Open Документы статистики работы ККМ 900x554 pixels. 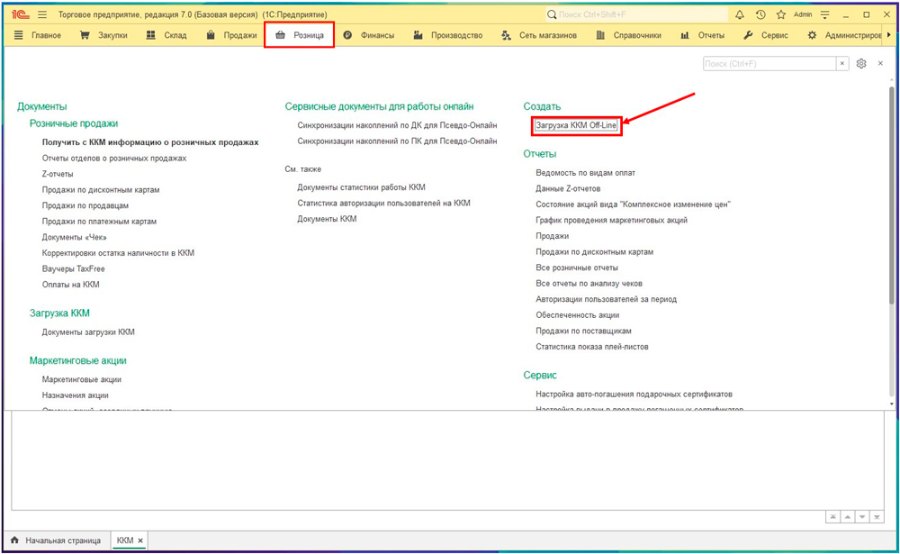(x=362, y=187)
